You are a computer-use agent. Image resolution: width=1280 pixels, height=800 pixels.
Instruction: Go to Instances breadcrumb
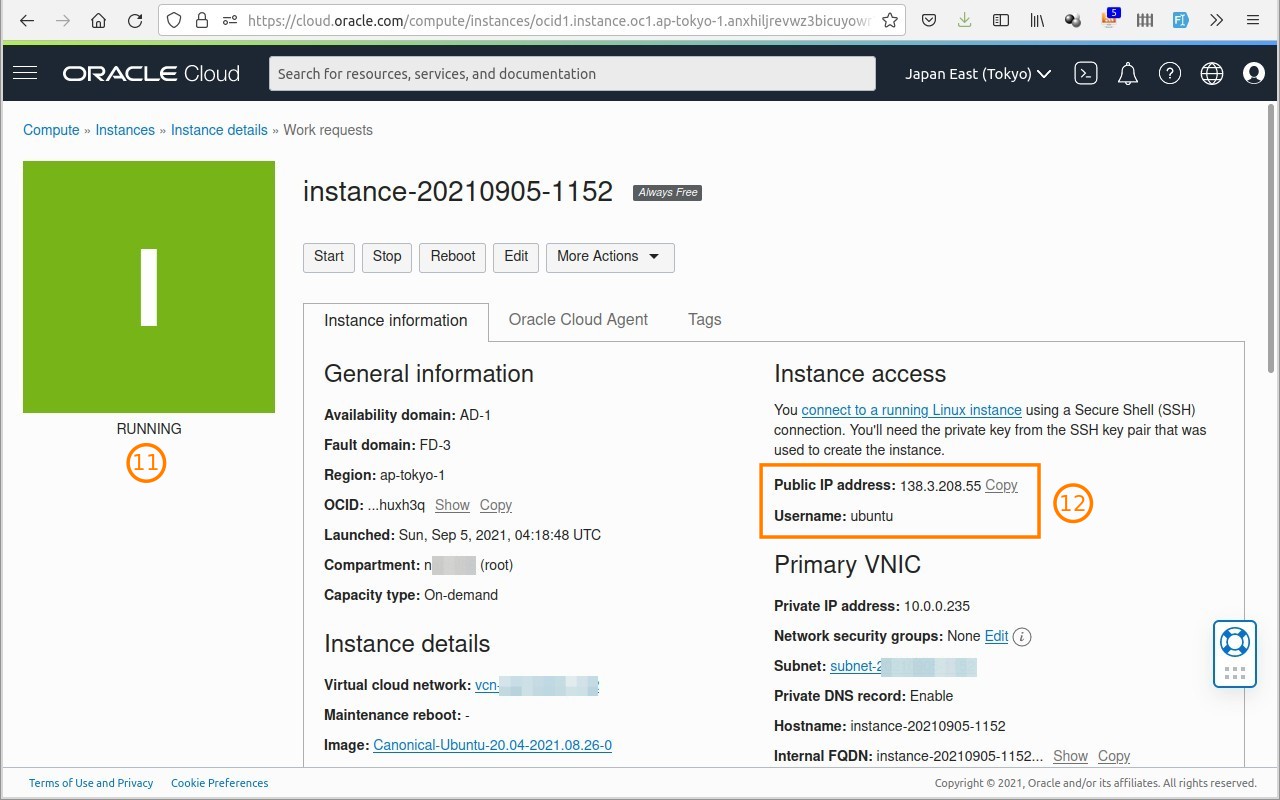[x=125, y=130]
